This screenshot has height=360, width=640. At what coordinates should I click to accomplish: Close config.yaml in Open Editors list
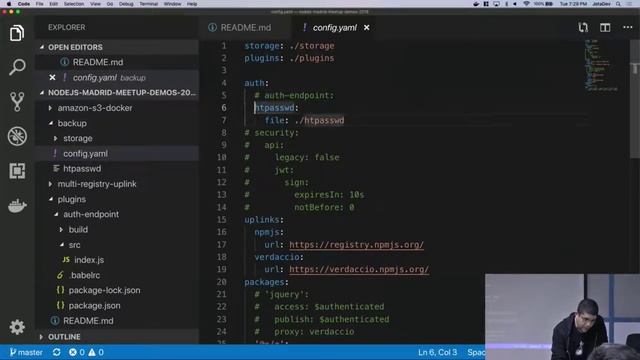(x=52, y=77)
